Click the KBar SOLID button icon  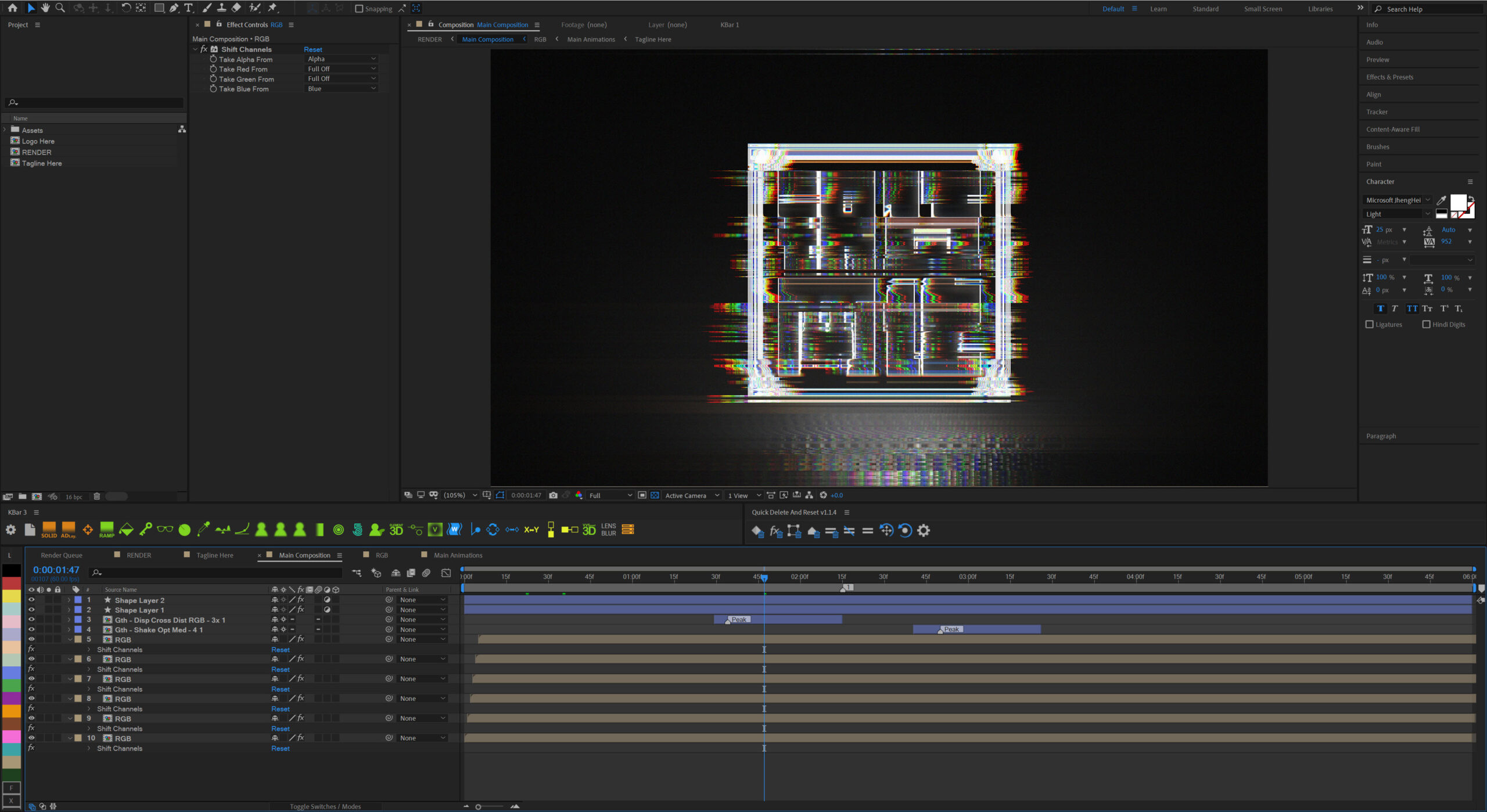(x=49, y=529)
